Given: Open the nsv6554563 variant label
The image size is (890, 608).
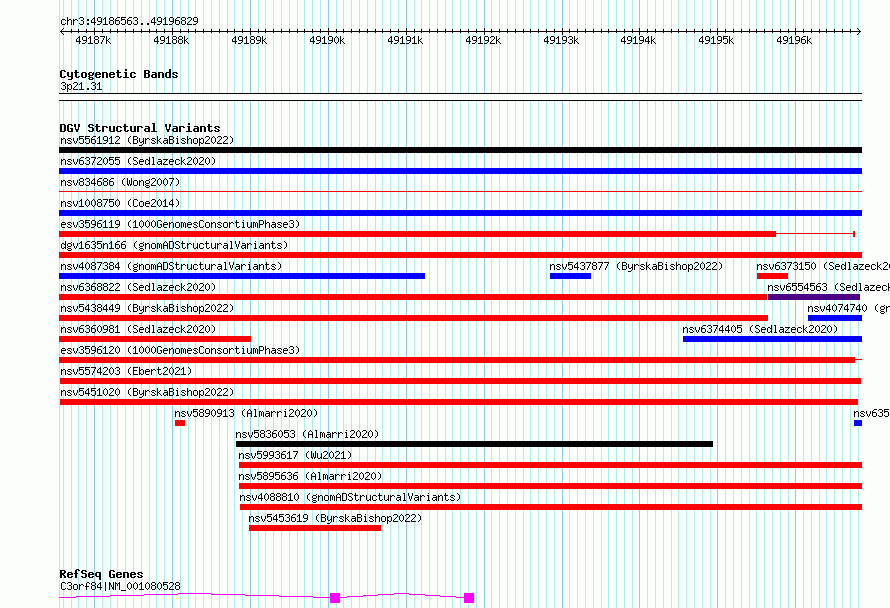Looking at the screenshot, I should tap(829, 287).
